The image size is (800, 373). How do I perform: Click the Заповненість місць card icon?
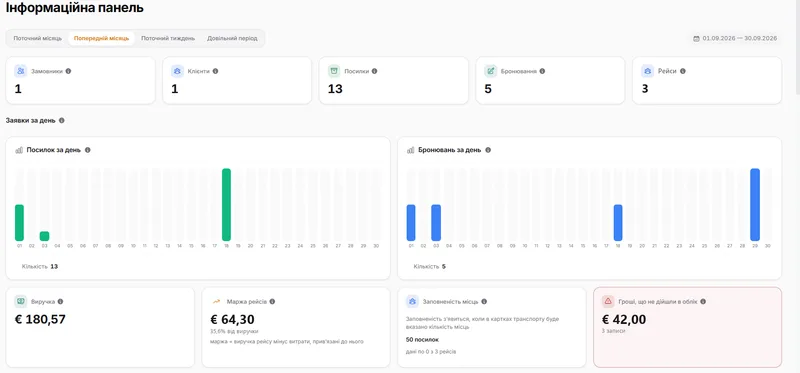click(412, 302)
